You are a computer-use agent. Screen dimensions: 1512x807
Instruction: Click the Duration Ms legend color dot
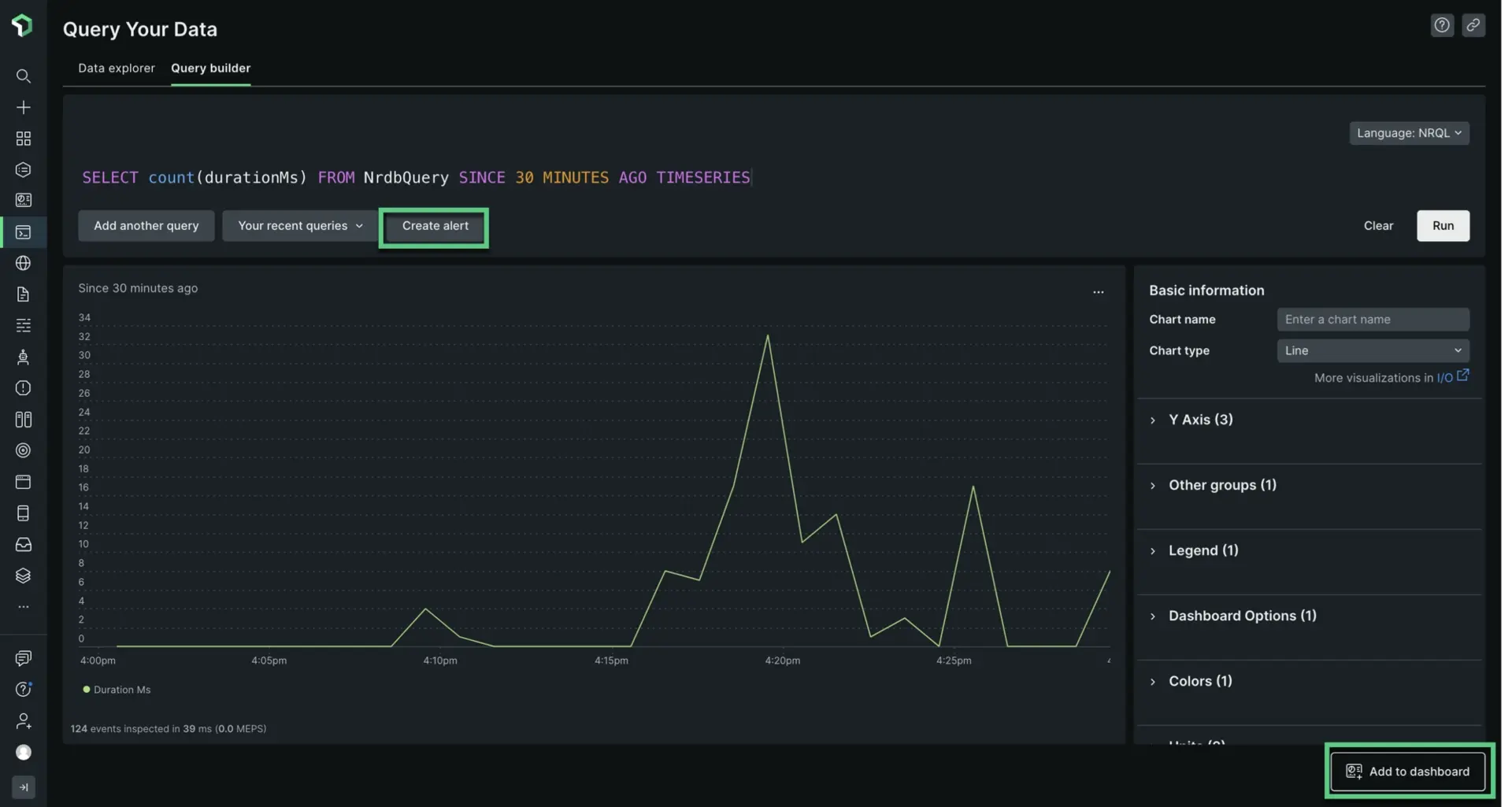point(87,690)
